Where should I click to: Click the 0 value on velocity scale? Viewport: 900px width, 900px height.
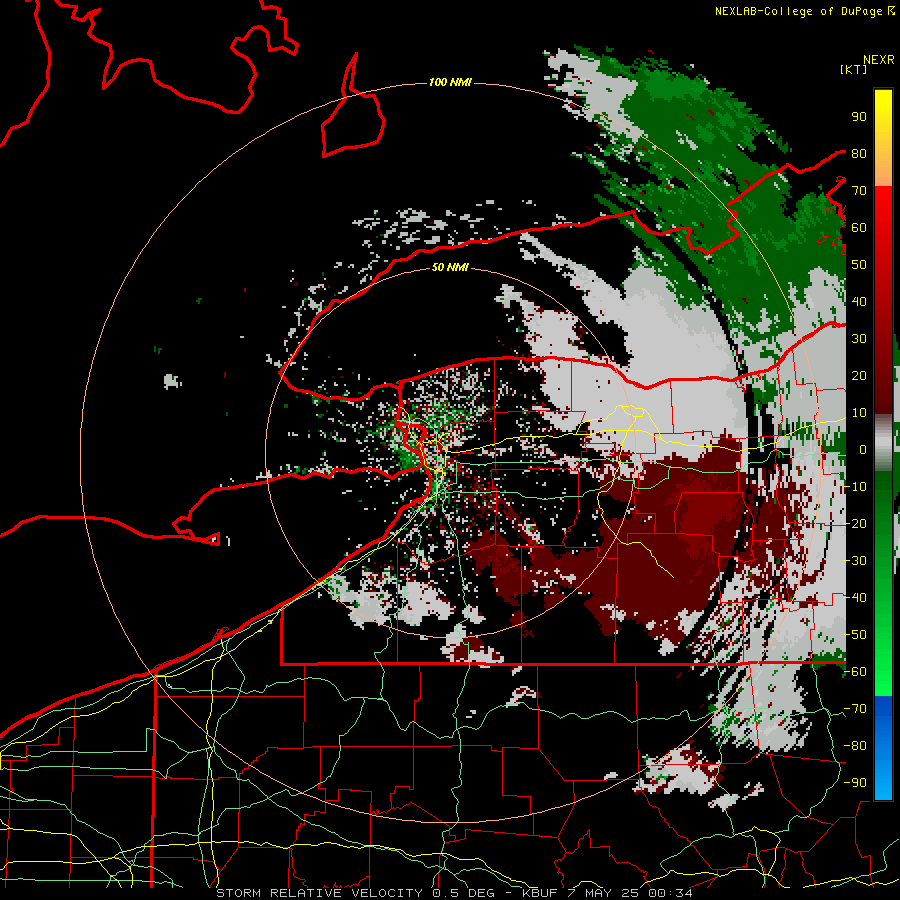863,450
